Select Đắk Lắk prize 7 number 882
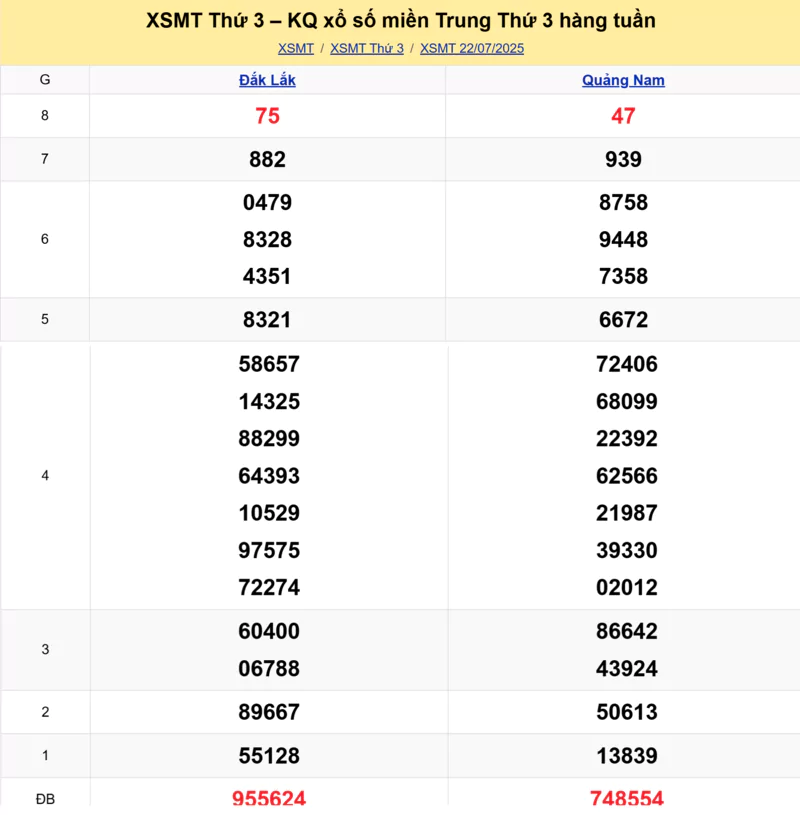 pos(267,160)
